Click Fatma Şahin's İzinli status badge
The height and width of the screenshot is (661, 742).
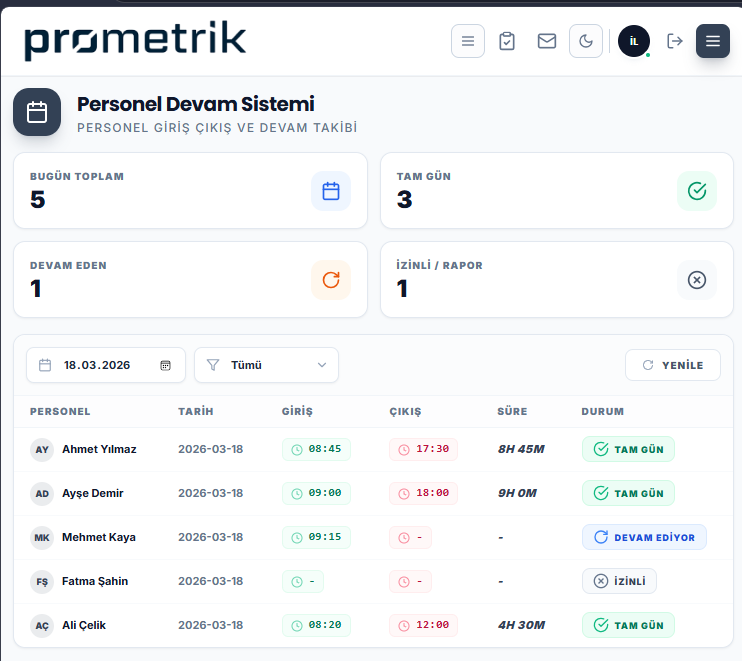[x=619, y=582]
